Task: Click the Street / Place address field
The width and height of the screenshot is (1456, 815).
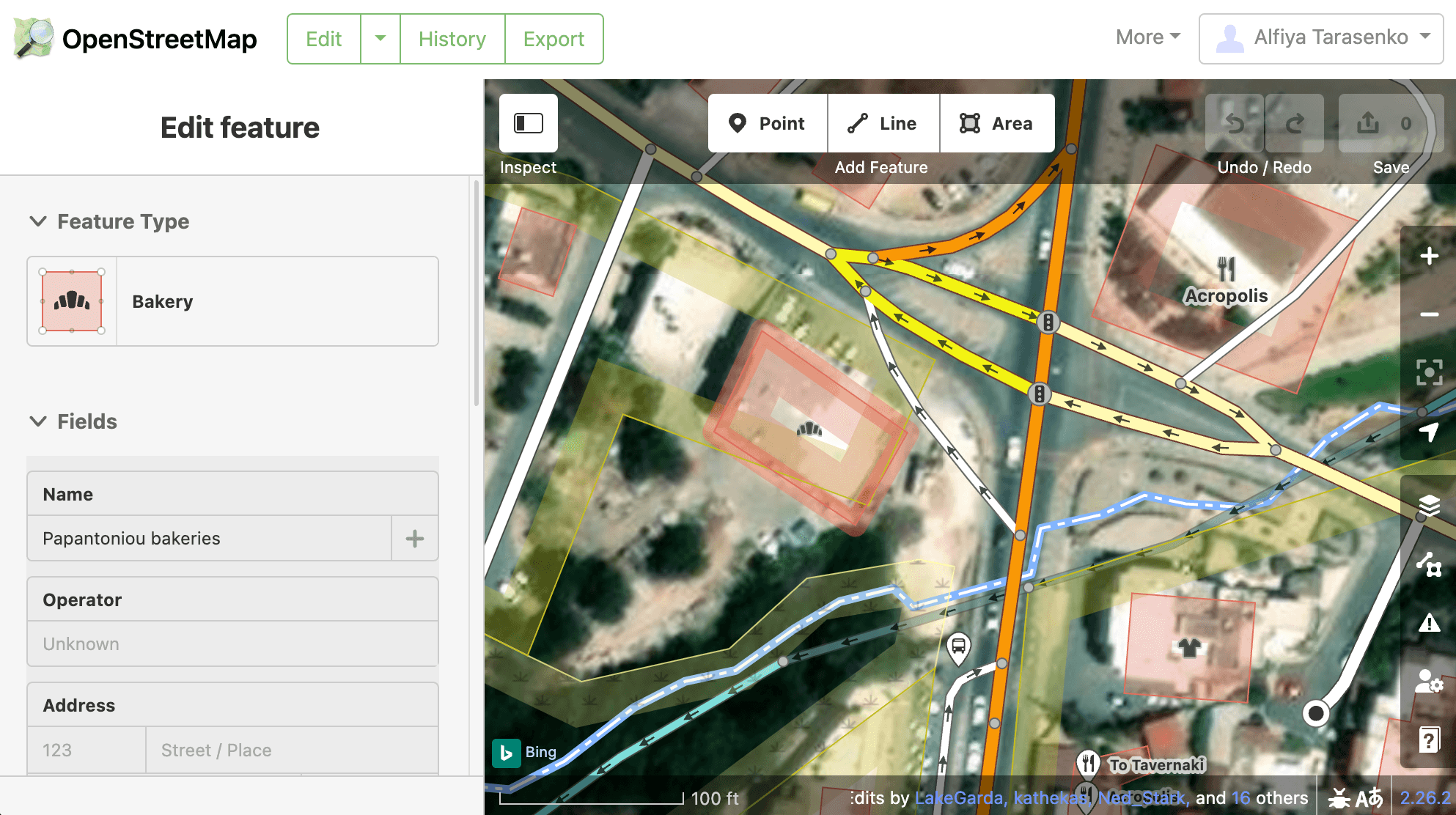Action: (x=292, y=750)
